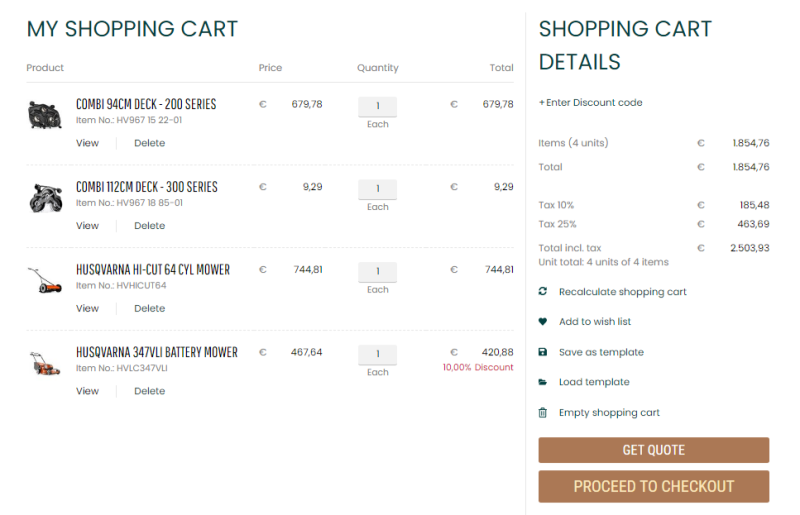Click the Tax 25% amount 463,69
800x515 pixels.
753,224
